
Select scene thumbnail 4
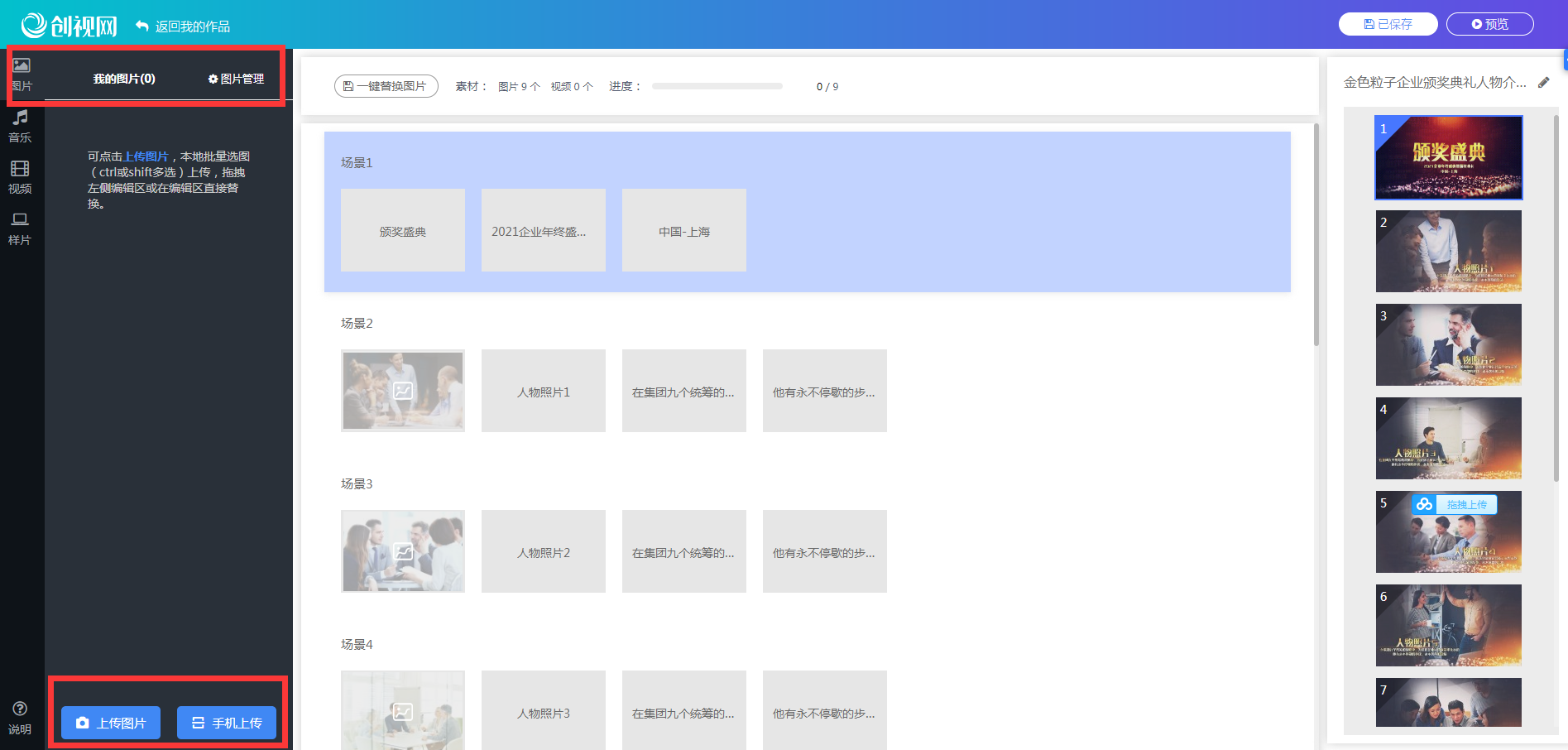coord(1449,438)
